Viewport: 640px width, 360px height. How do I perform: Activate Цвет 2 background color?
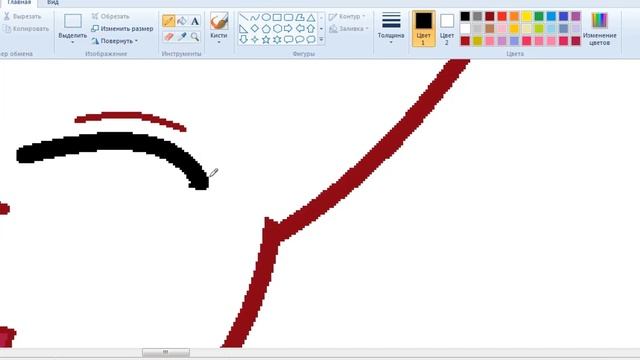[447, 29]
